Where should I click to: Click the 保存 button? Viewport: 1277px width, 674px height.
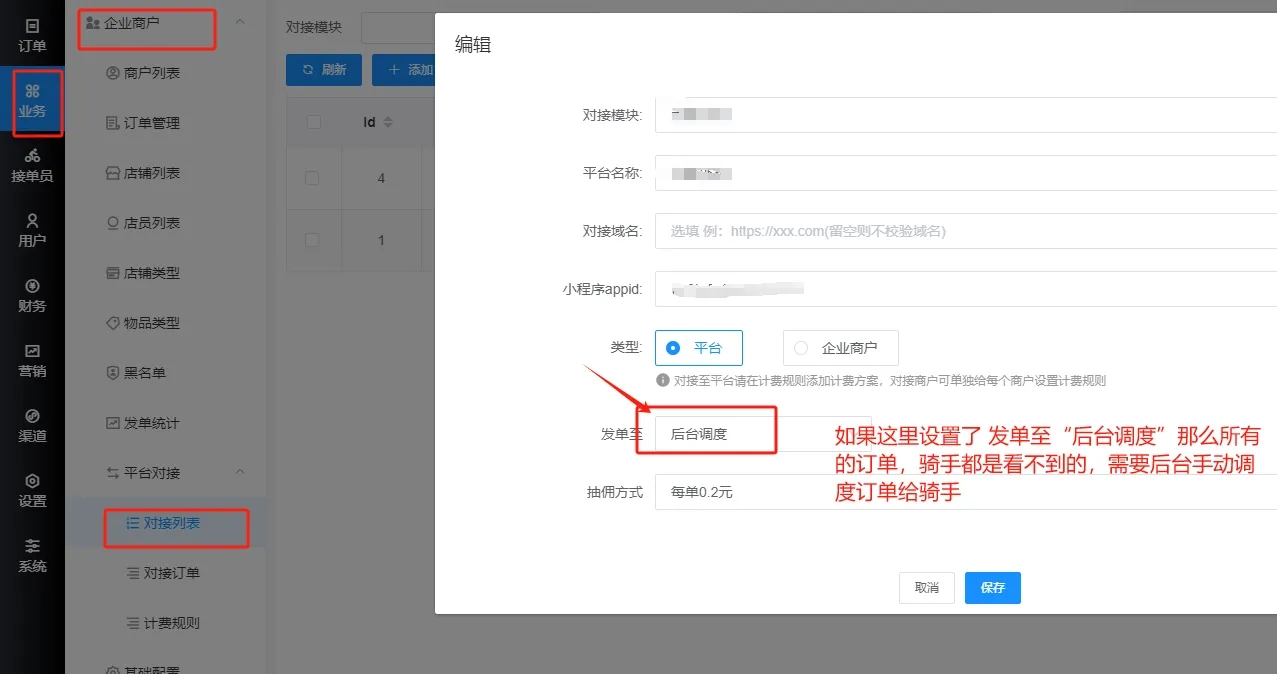[992, 588]
